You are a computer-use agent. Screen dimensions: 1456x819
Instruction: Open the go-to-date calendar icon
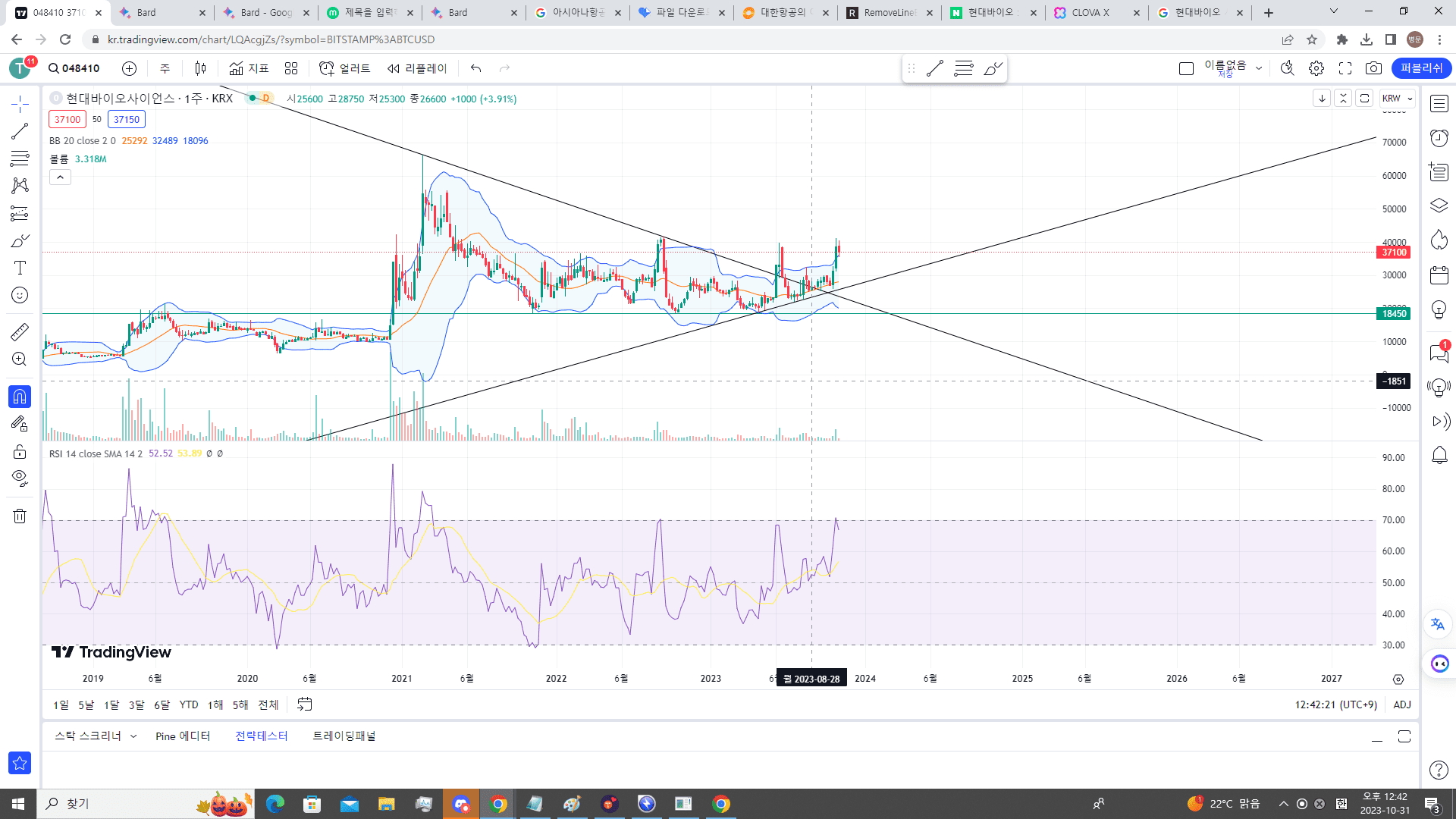(x=305, y=704)
